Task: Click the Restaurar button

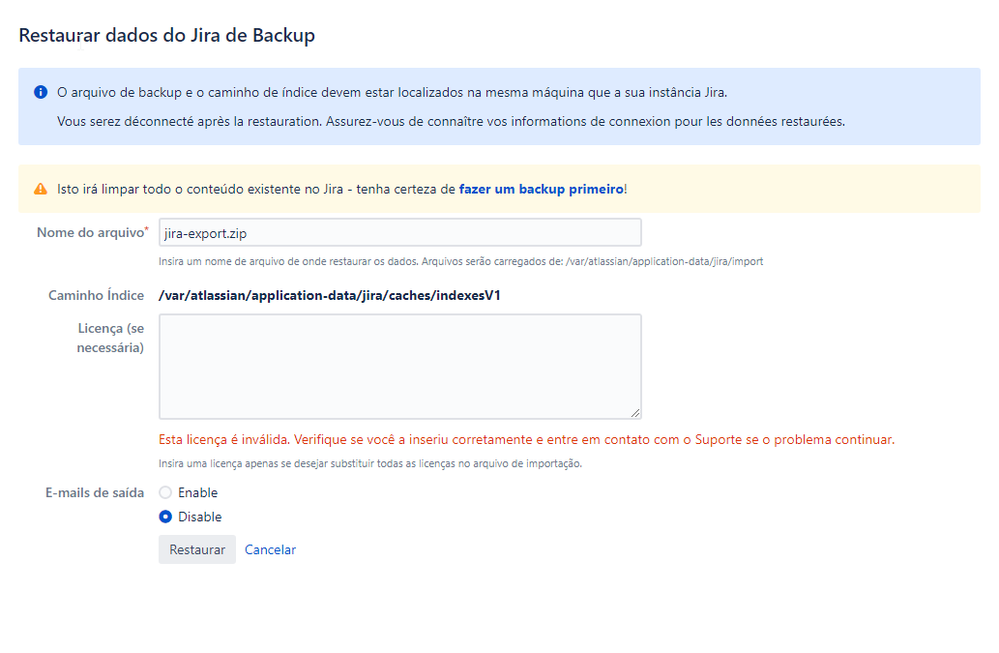Action: click(x=197, y=550)
